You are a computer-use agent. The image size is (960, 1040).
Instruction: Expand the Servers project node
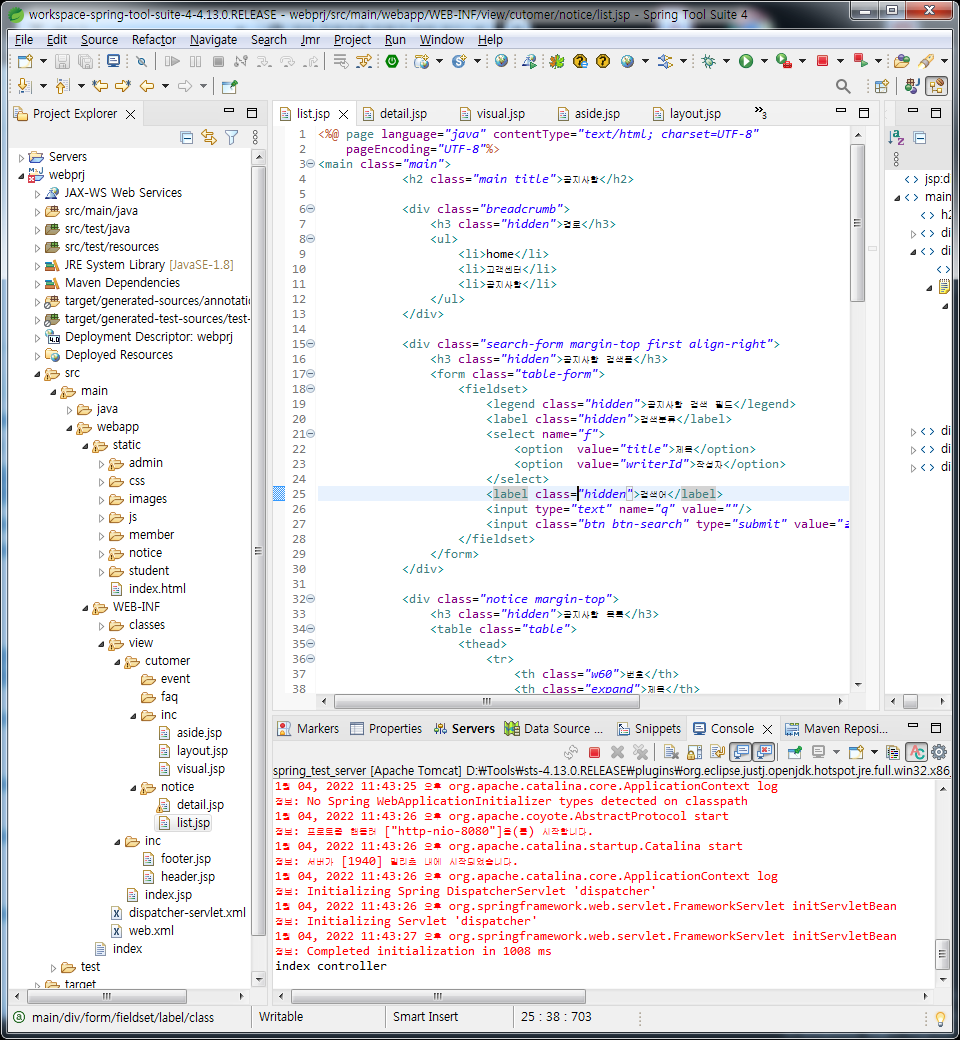click(x=21, y=158)
